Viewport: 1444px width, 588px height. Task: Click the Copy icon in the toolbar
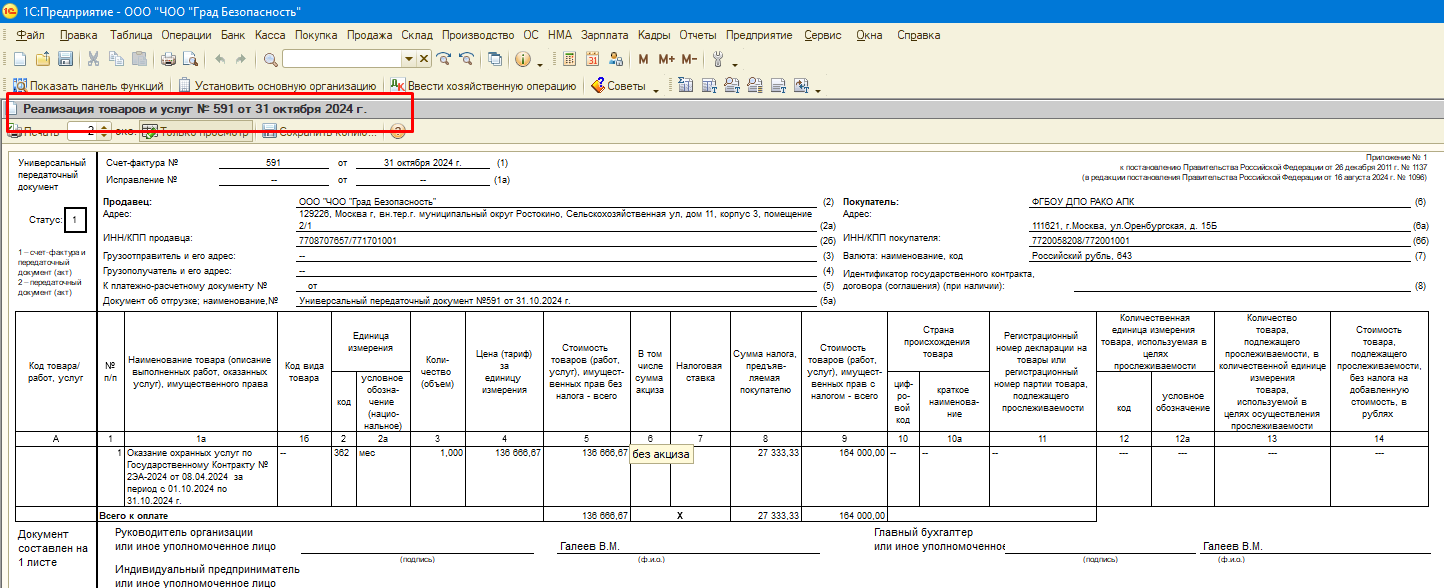[116, 59]
